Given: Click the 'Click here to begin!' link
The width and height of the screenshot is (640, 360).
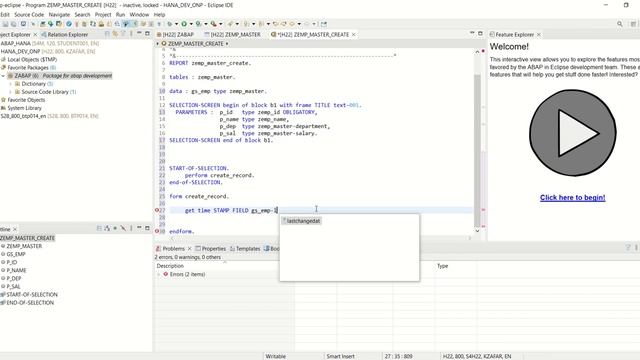Looking at the screenshot, I should pos(573,198).
